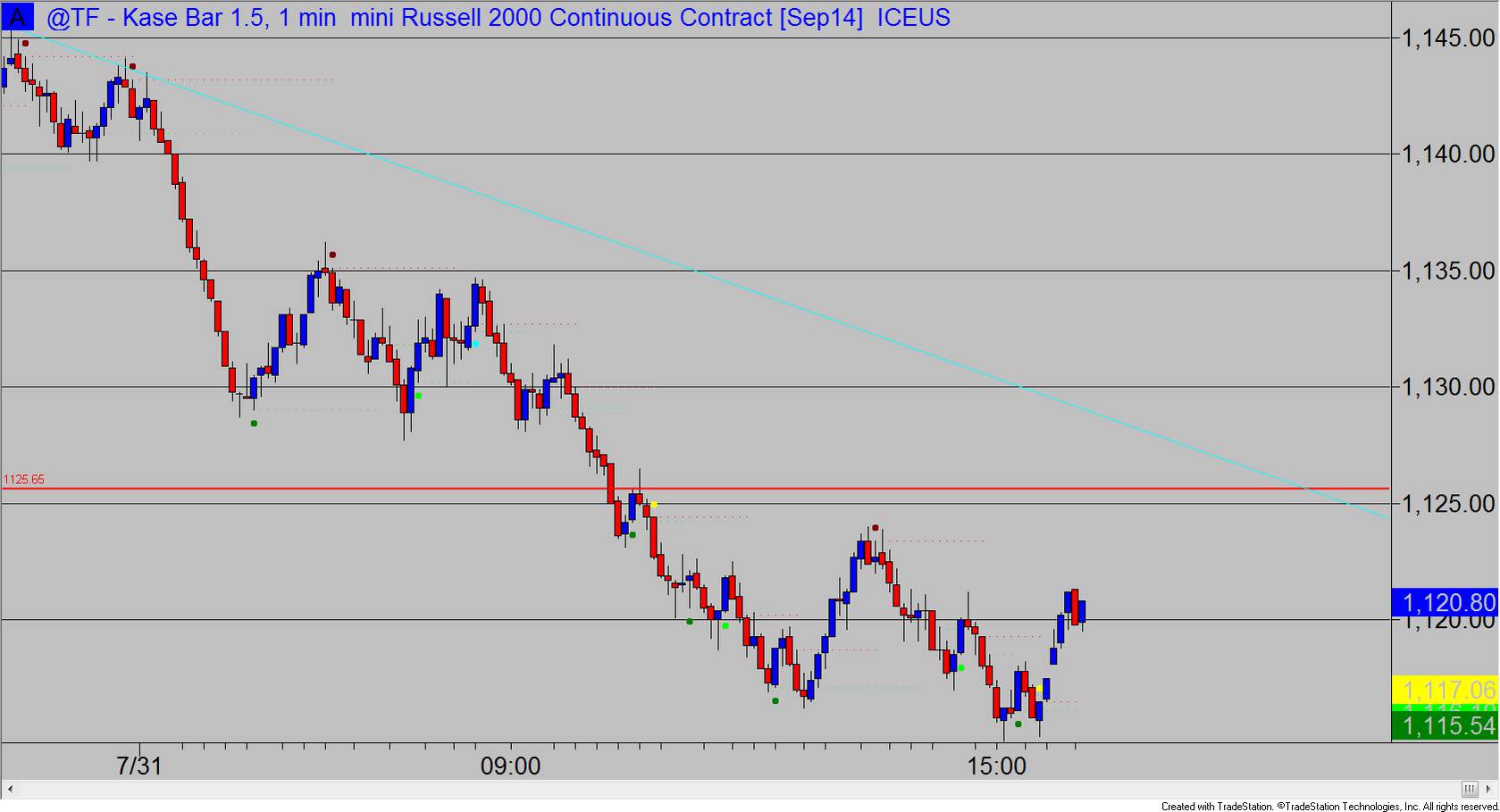The height and width of the screenshot is (812, 1500).
Task: Select the "@TF - Kase Bar 1.5, 1 min" title text
Action: 191,18
